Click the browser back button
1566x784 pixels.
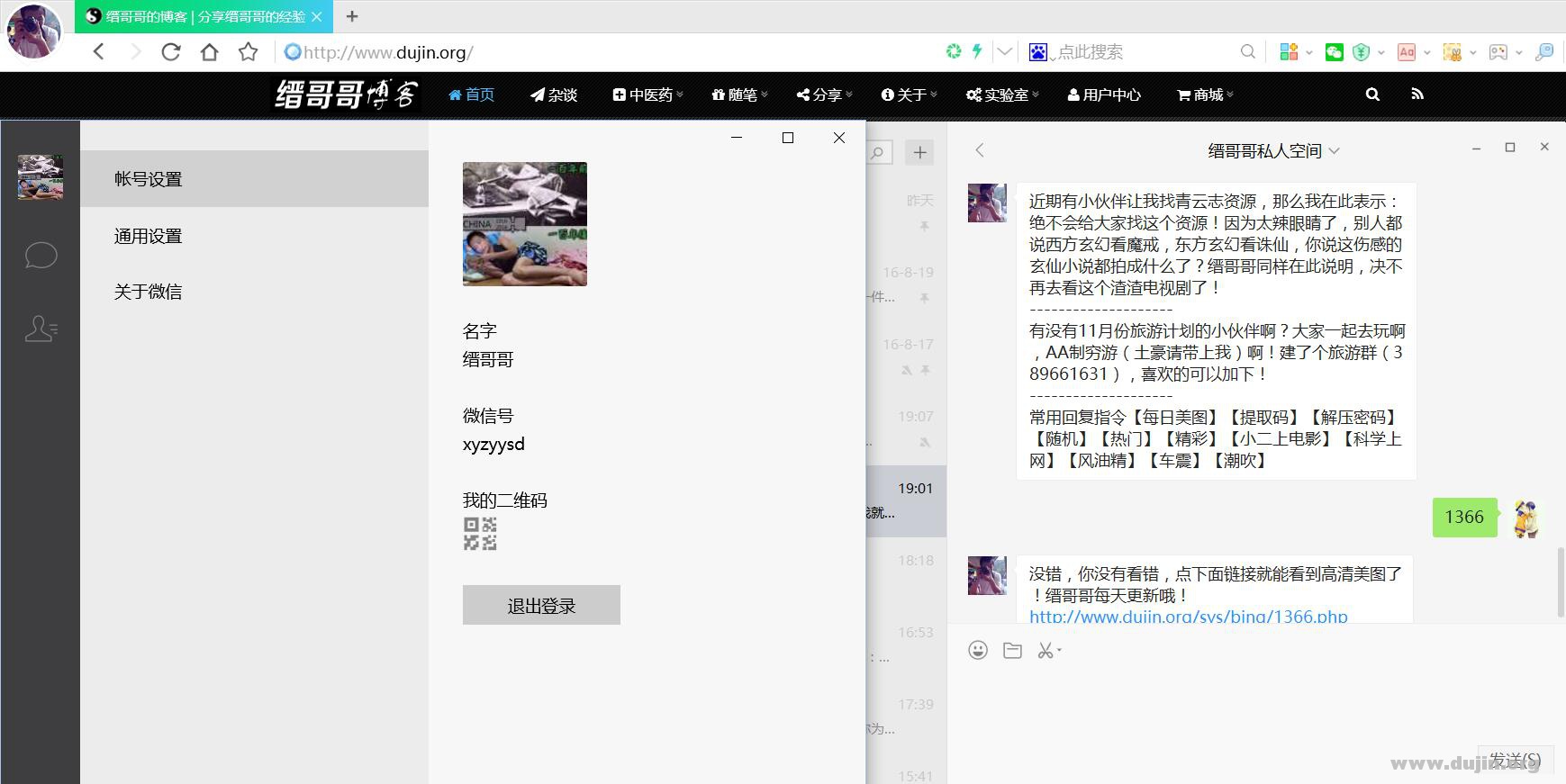coord(99,51)
